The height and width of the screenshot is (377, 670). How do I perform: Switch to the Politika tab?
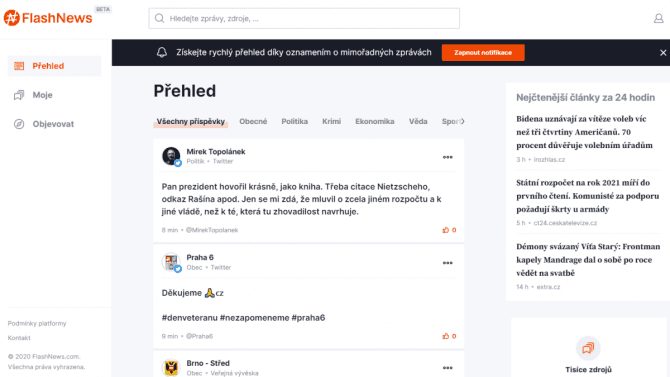(x=294, y=121)
